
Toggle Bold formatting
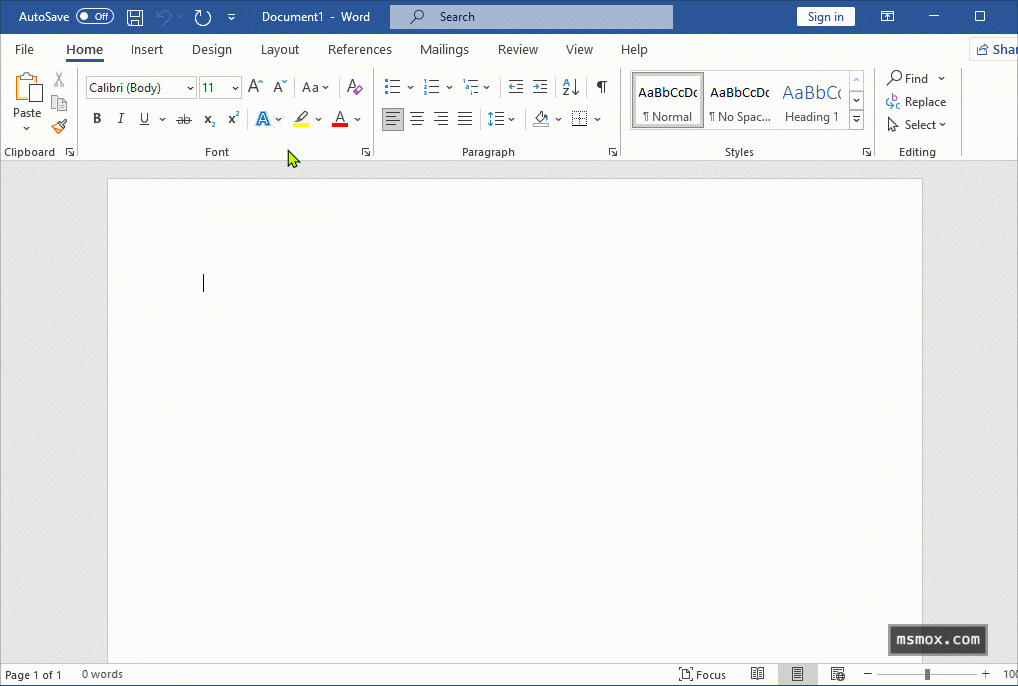coord(97,119)
